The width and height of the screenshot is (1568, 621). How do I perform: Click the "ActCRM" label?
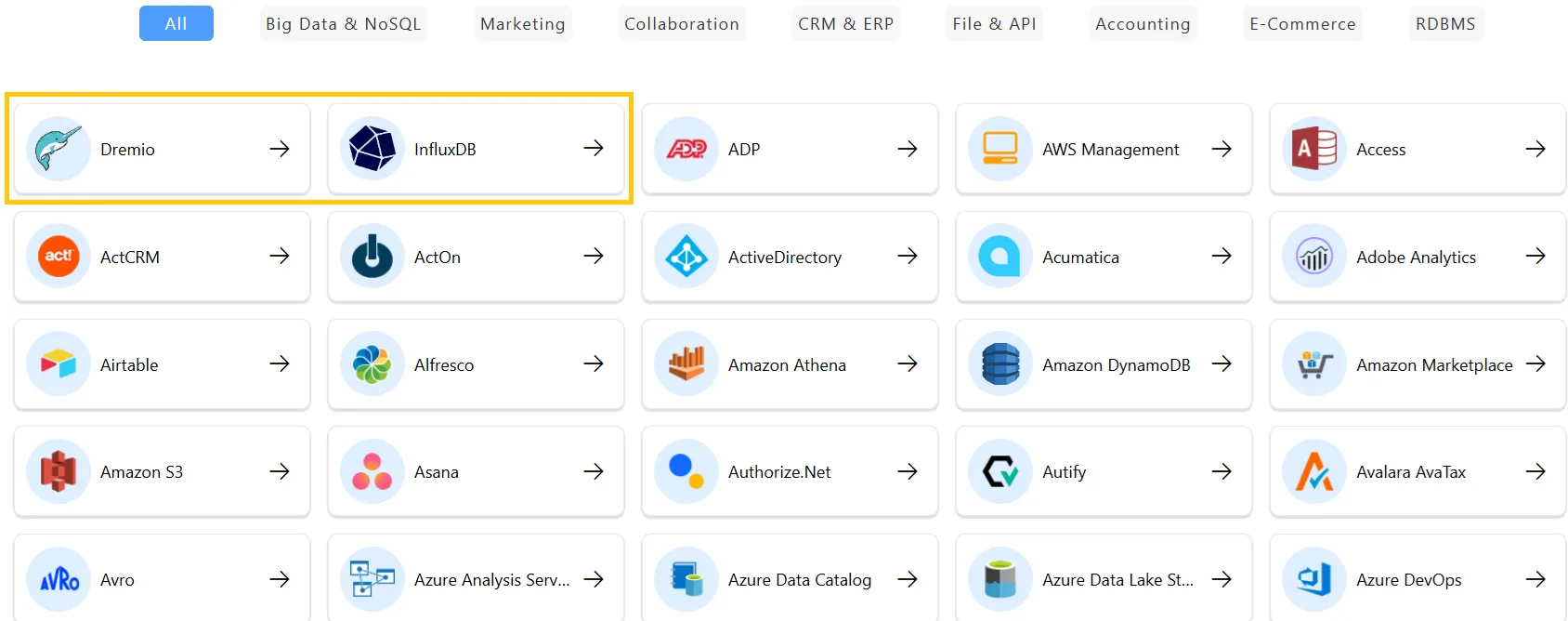tap(130, 258)
